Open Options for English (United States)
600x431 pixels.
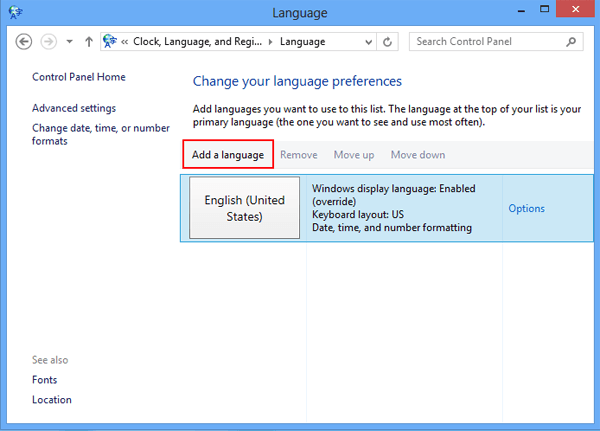point(526,208)
